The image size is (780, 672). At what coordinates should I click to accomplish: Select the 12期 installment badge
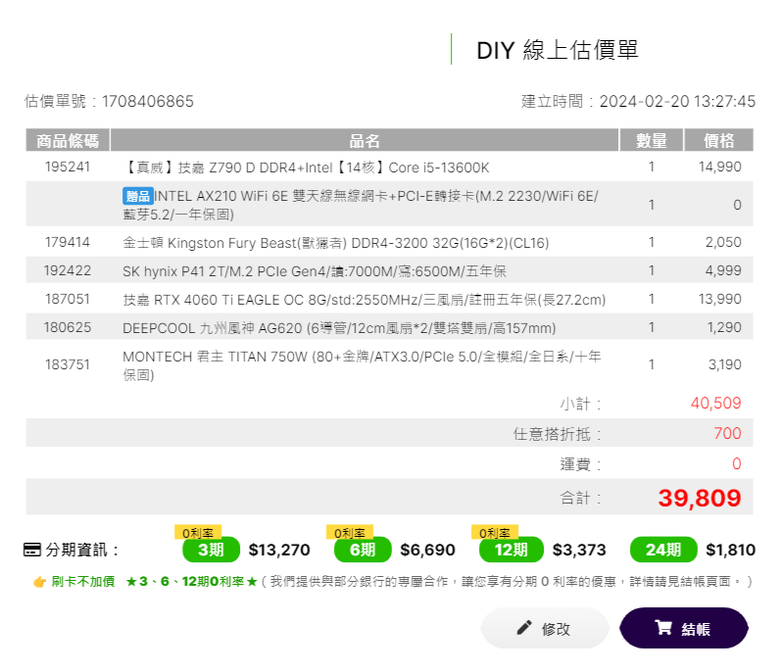511,550
